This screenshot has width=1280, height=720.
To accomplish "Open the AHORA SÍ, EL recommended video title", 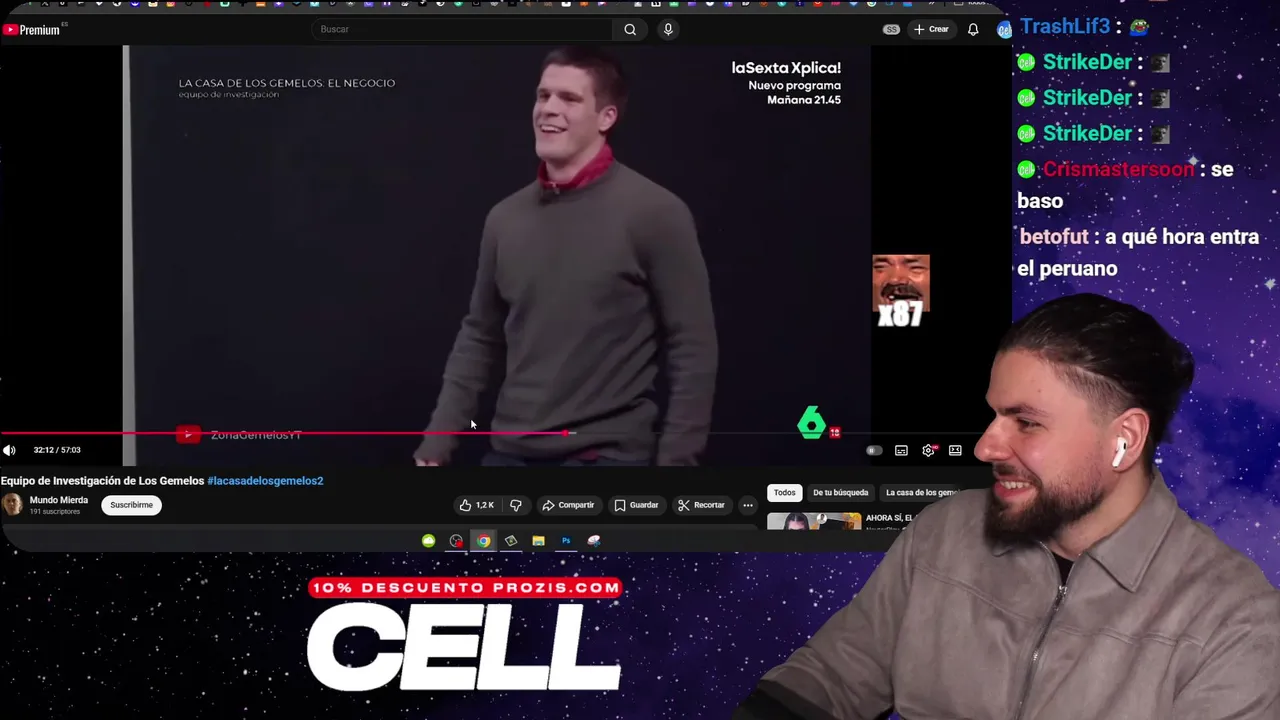I will [890, 518].
